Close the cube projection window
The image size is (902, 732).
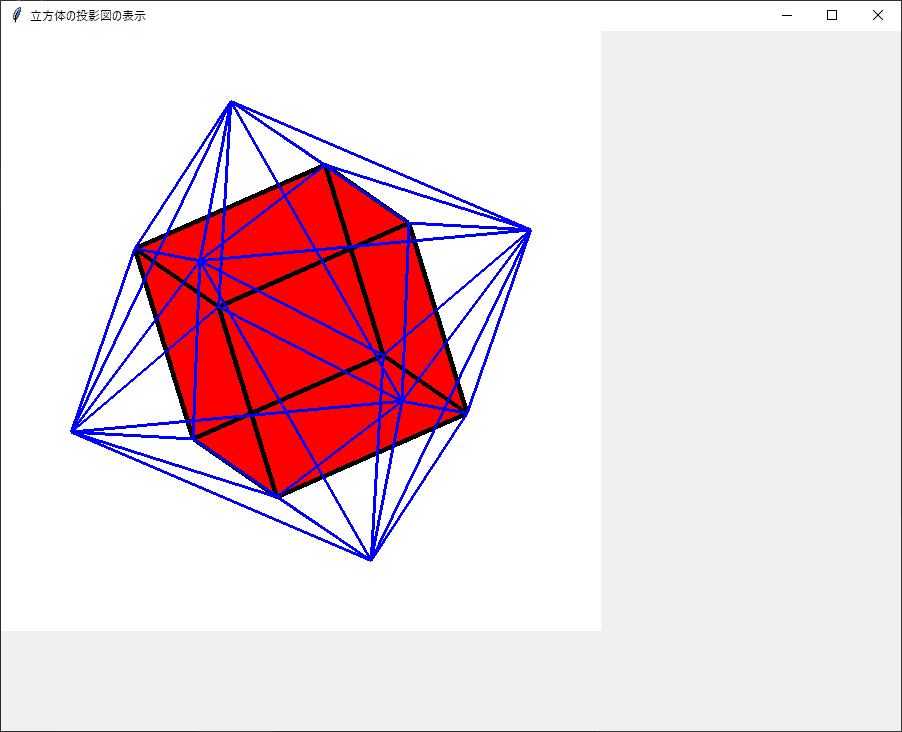tap(877, 16)
